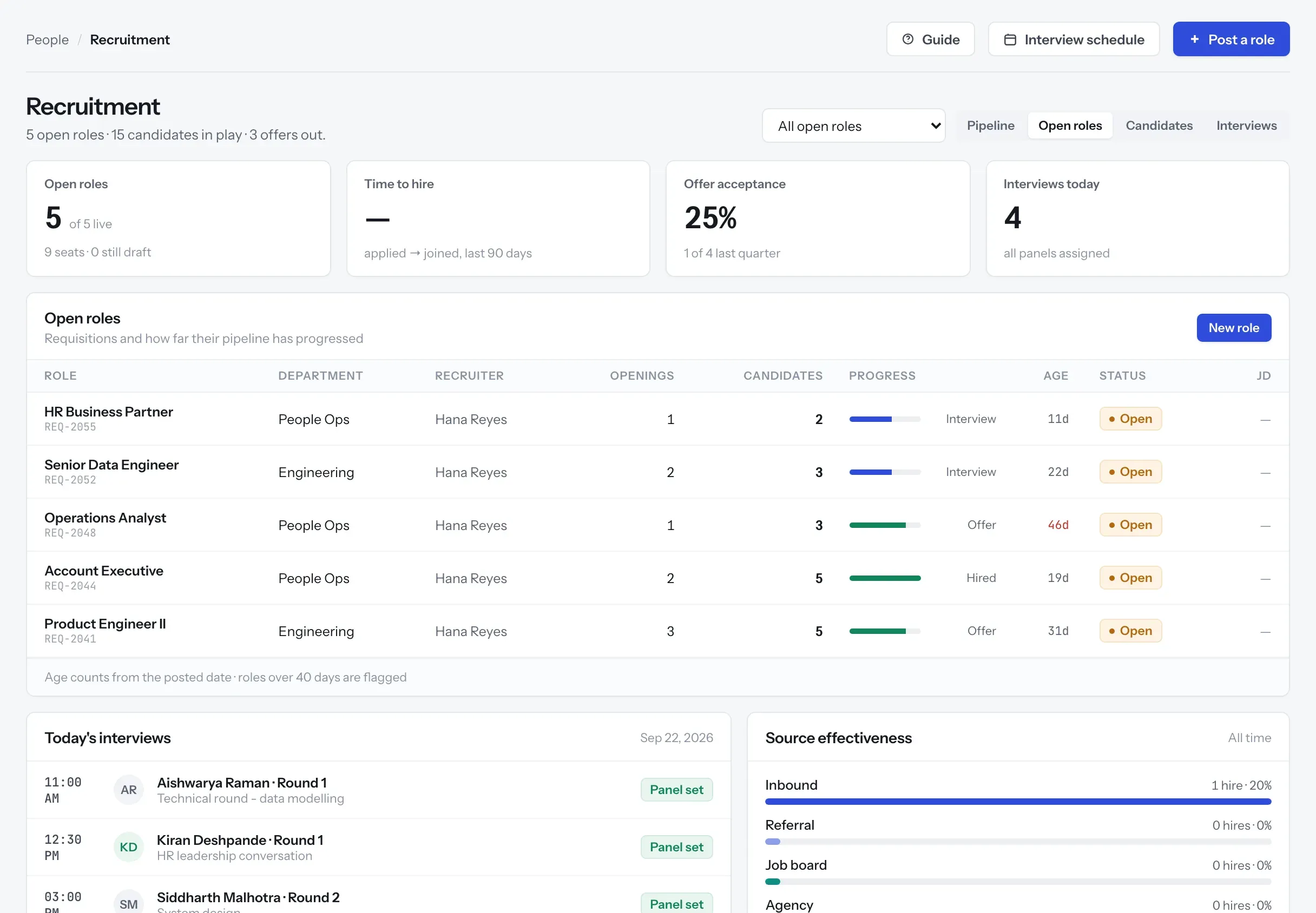Image resolution: width=1316 pixels, height=913 pixels.
Task: Click the Offer acceptance 25% card
Action: tap(818, 219)
